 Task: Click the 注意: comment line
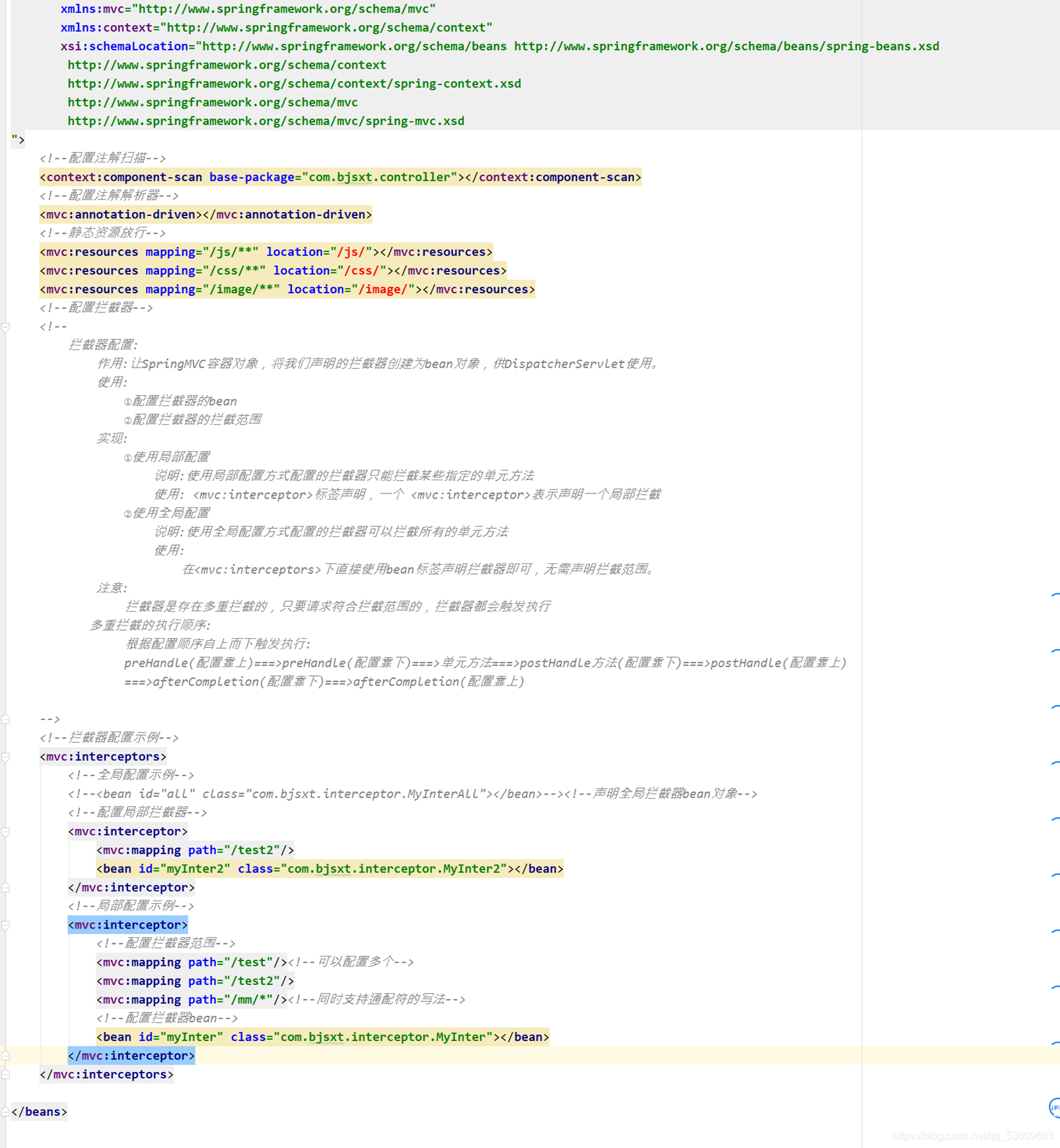click(x=112, y=588)
